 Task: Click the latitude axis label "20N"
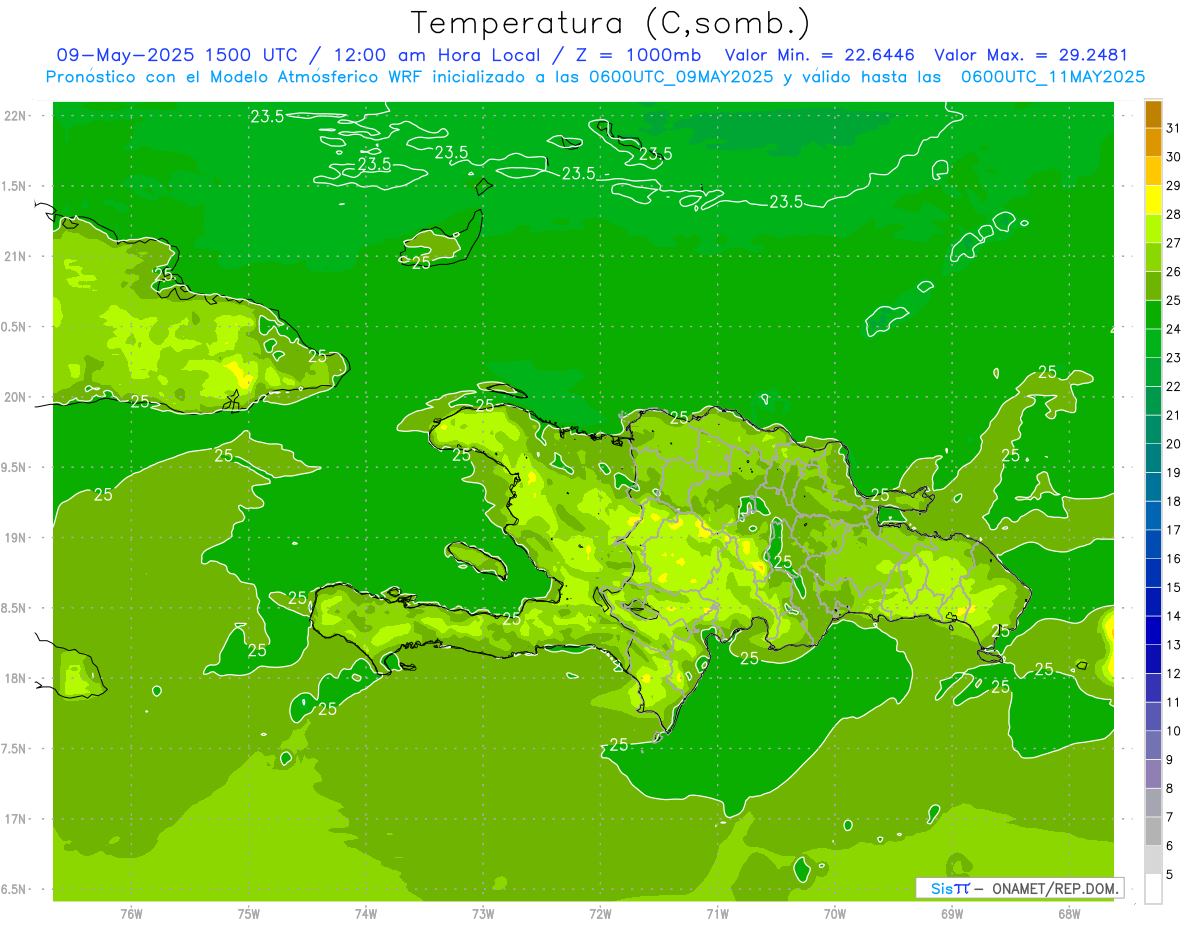tap(16, 397)
